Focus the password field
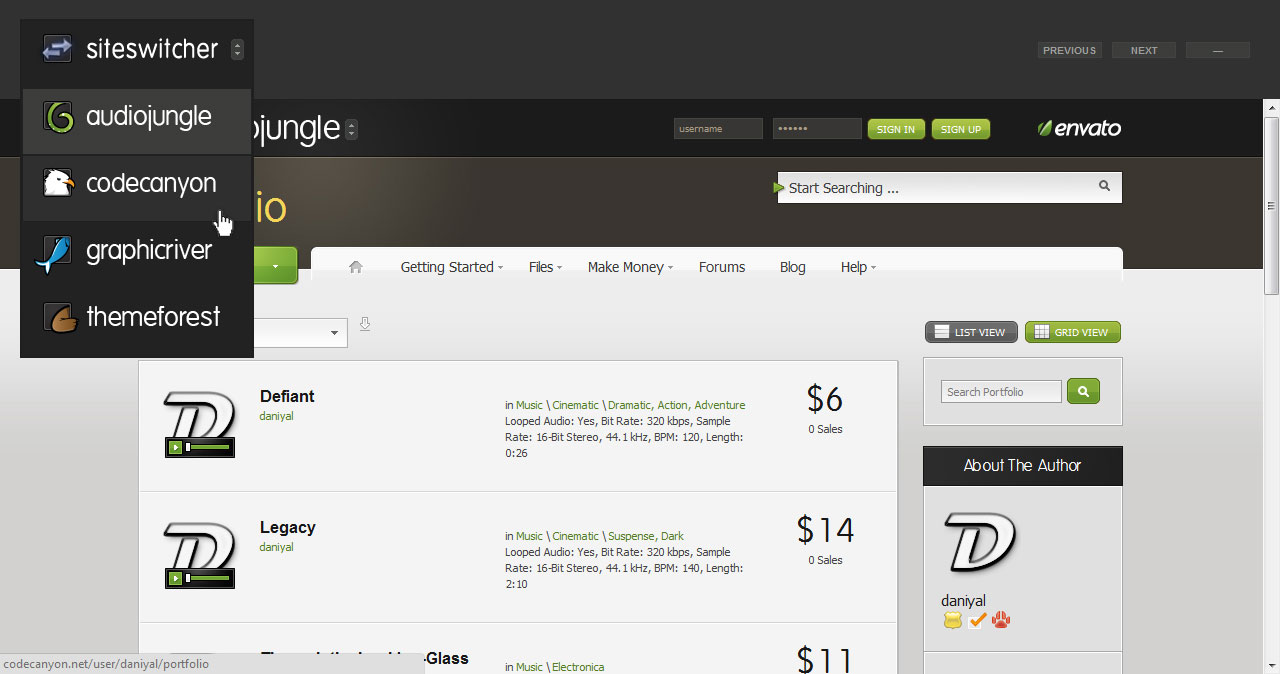Viewport: 1280px width, 674px height. pos(817,129)
